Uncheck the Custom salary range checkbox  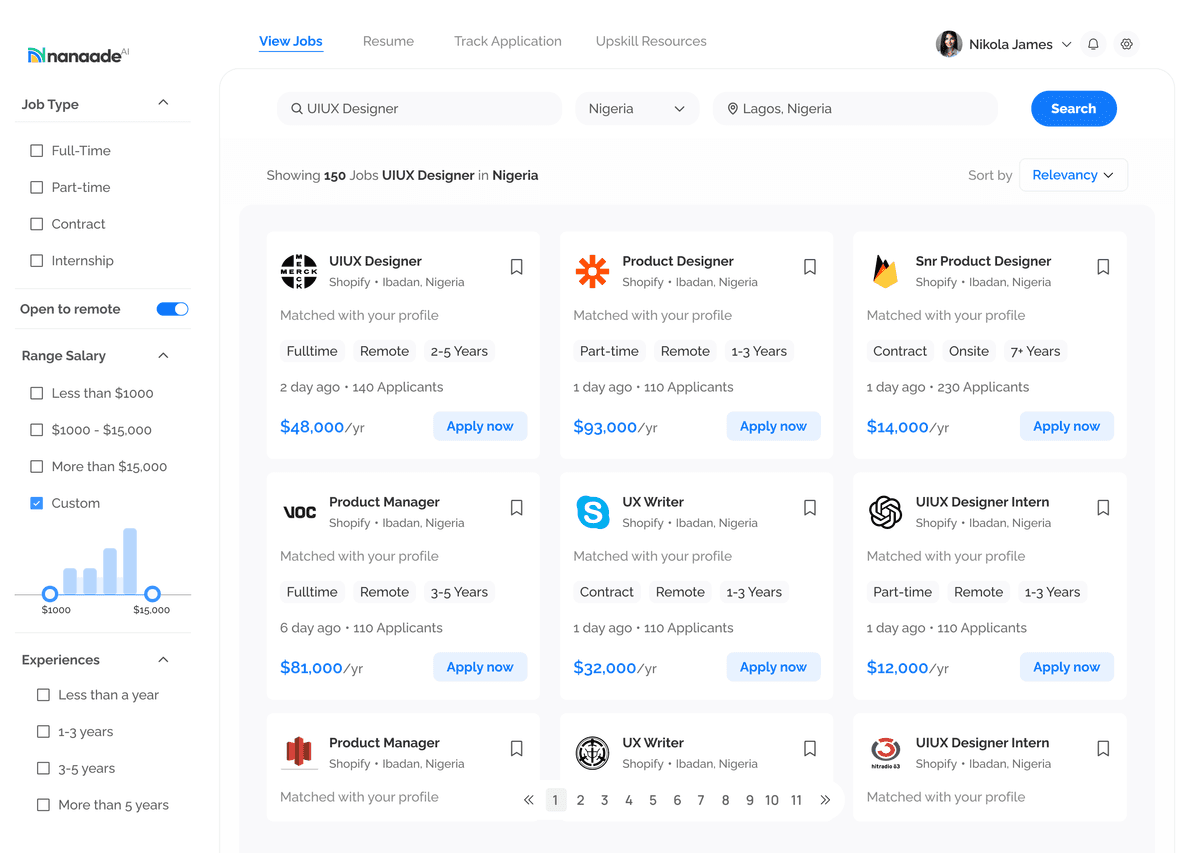[x=37, y=503]
